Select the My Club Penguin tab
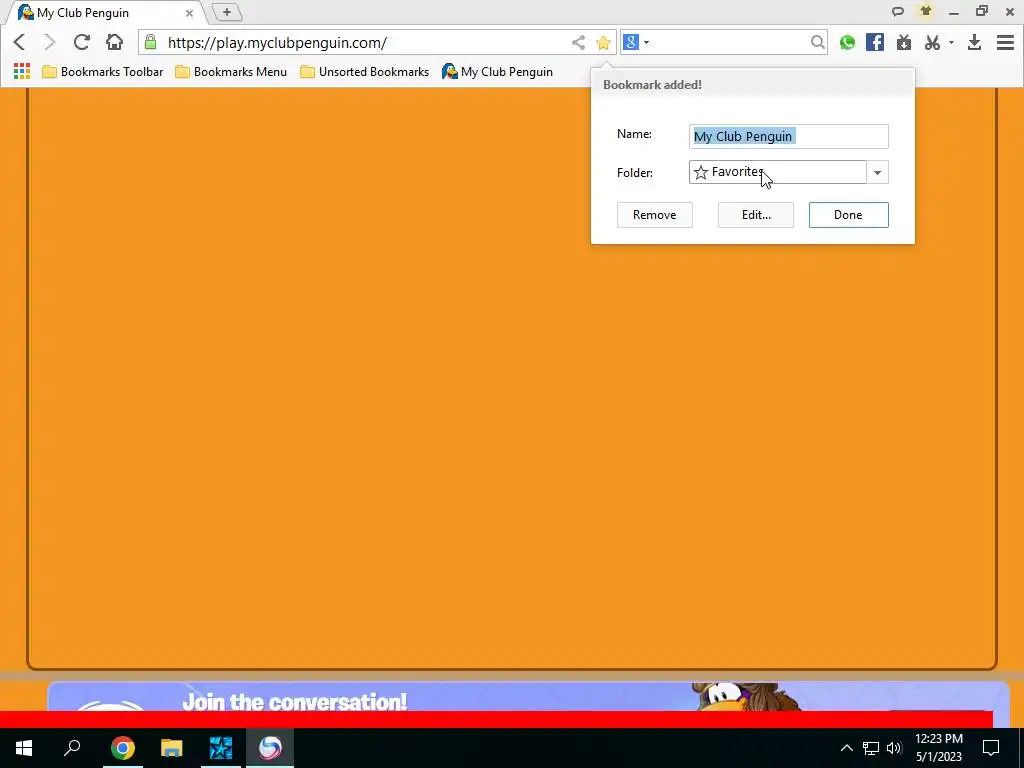Image resolution: width=1024 pixels, height=768 pixels. 104,13
